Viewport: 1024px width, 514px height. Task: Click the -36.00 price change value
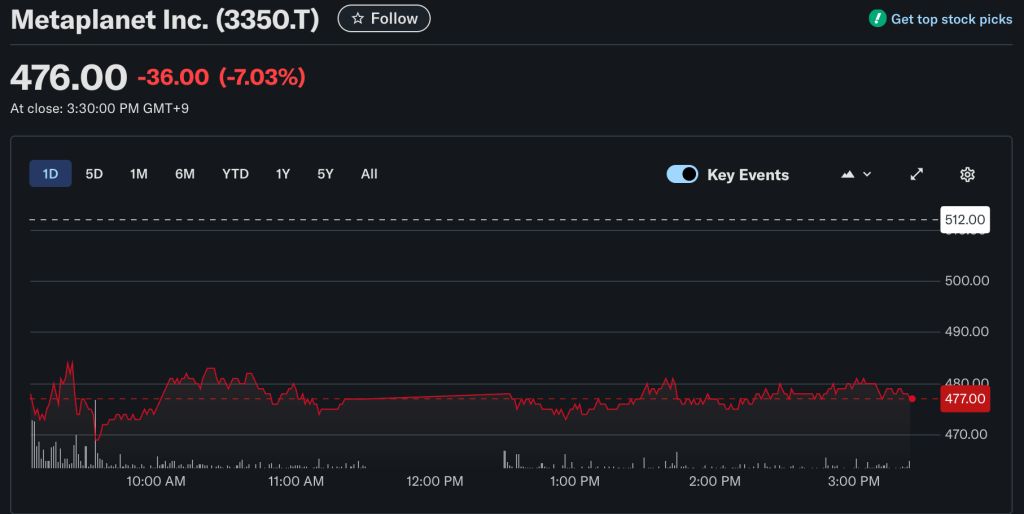pos(173,77)
